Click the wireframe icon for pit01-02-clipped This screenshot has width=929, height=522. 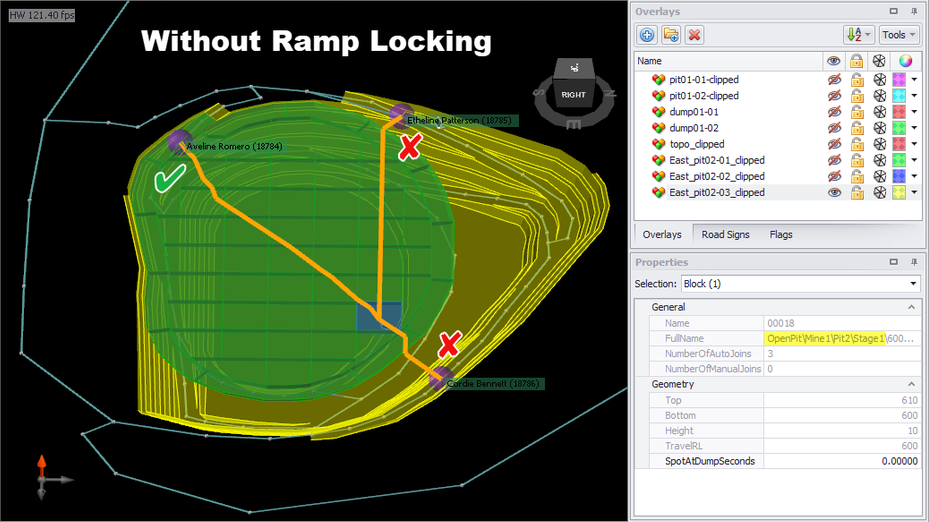click(879, 96)
